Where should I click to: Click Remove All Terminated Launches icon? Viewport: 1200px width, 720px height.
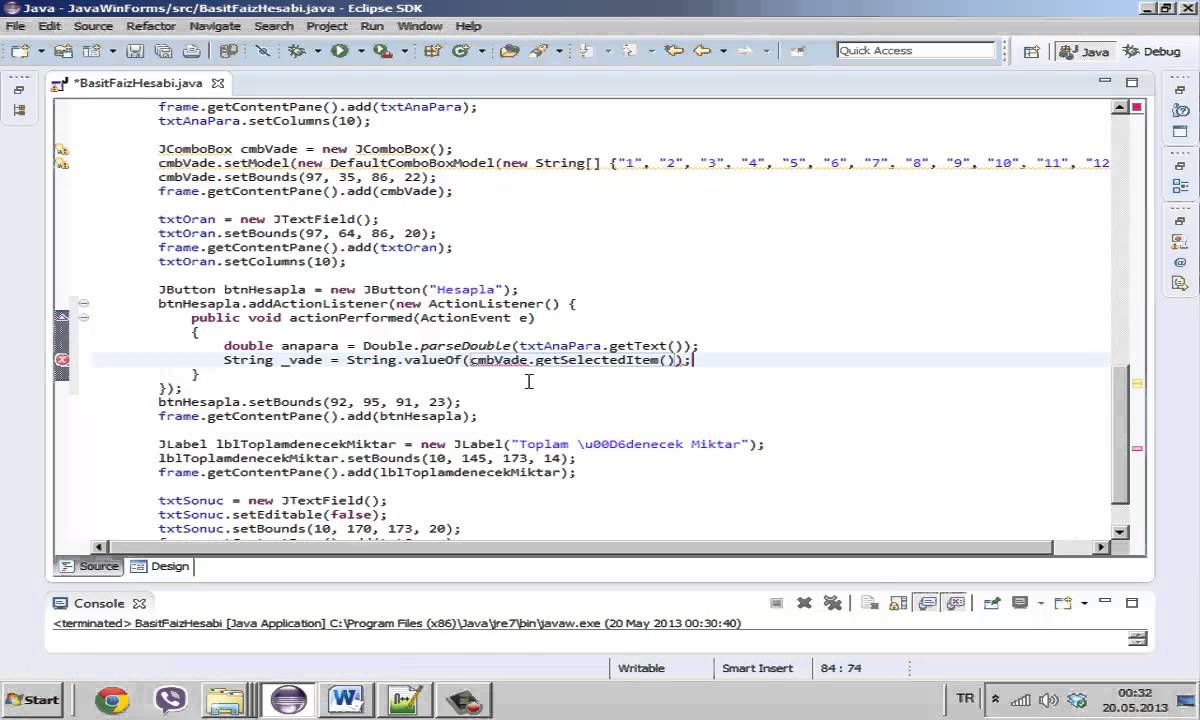pos(832,603)
